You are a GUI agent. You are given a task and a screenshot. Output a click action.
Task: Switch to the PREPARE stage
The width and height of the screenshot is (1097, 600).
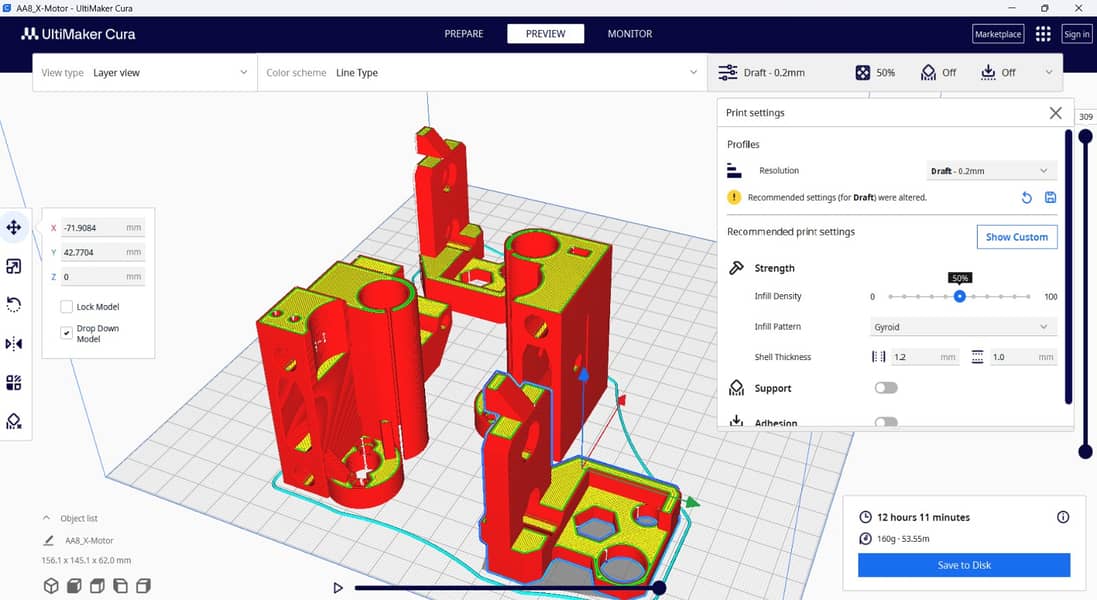[464, 34]
